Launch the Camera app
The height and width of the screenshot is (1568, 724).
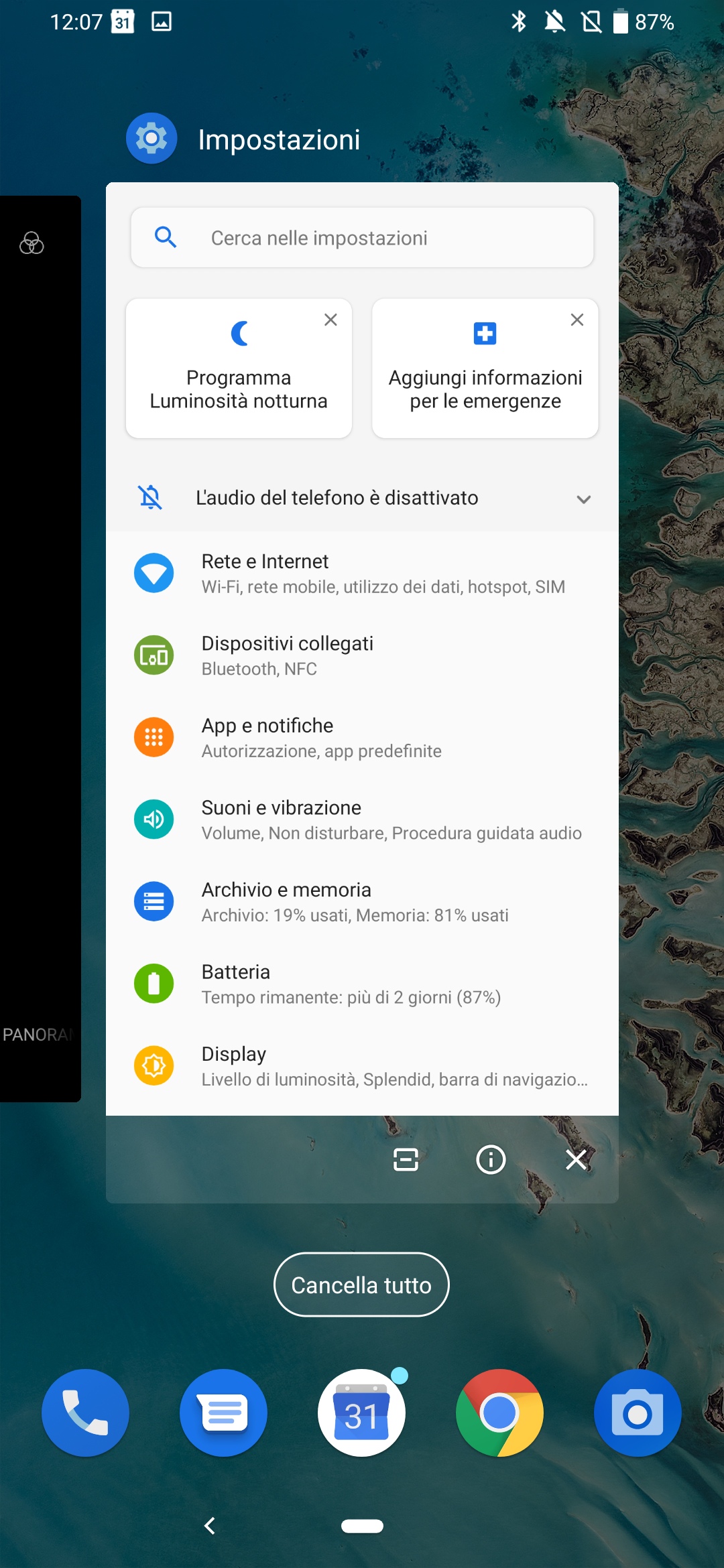[x=638, y=1413]
